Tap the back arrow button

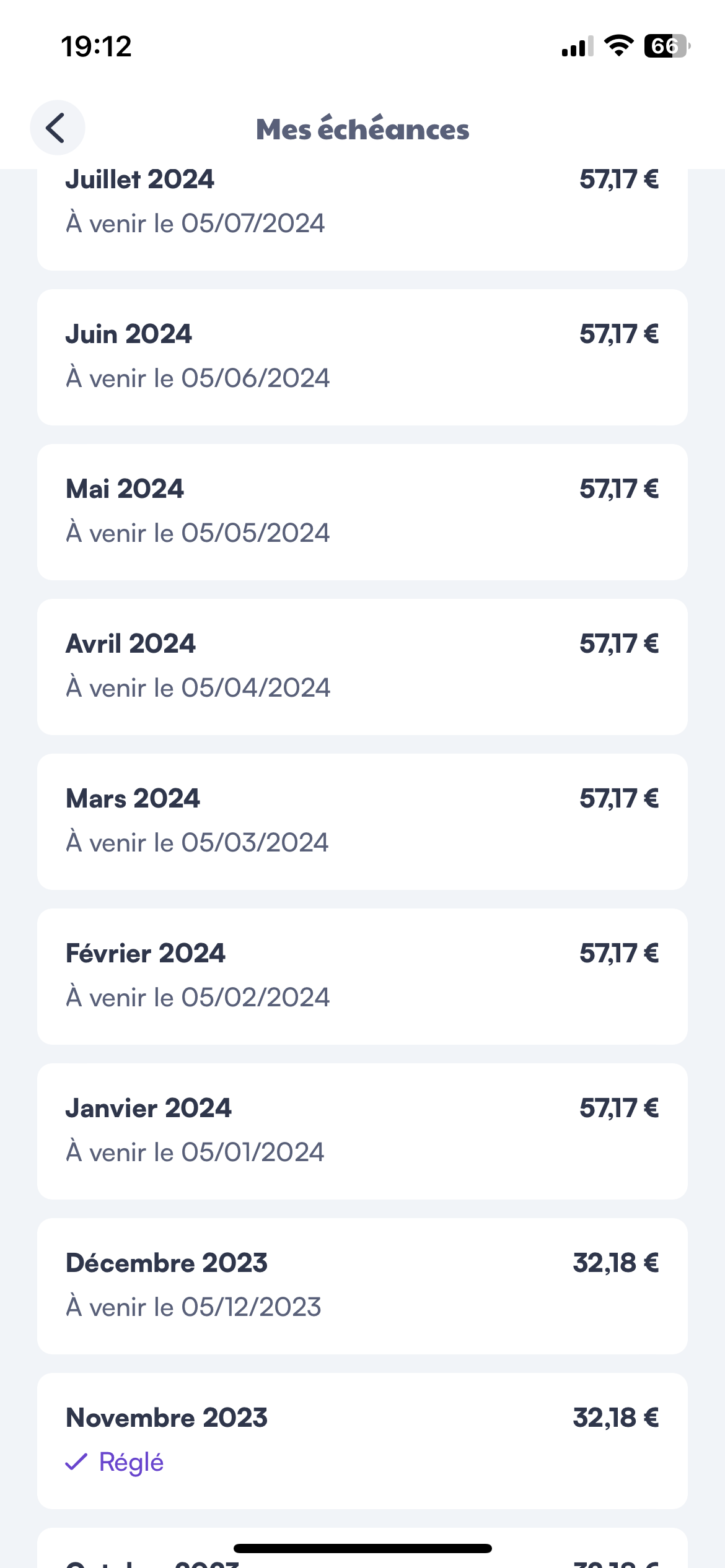click(57, 128)
